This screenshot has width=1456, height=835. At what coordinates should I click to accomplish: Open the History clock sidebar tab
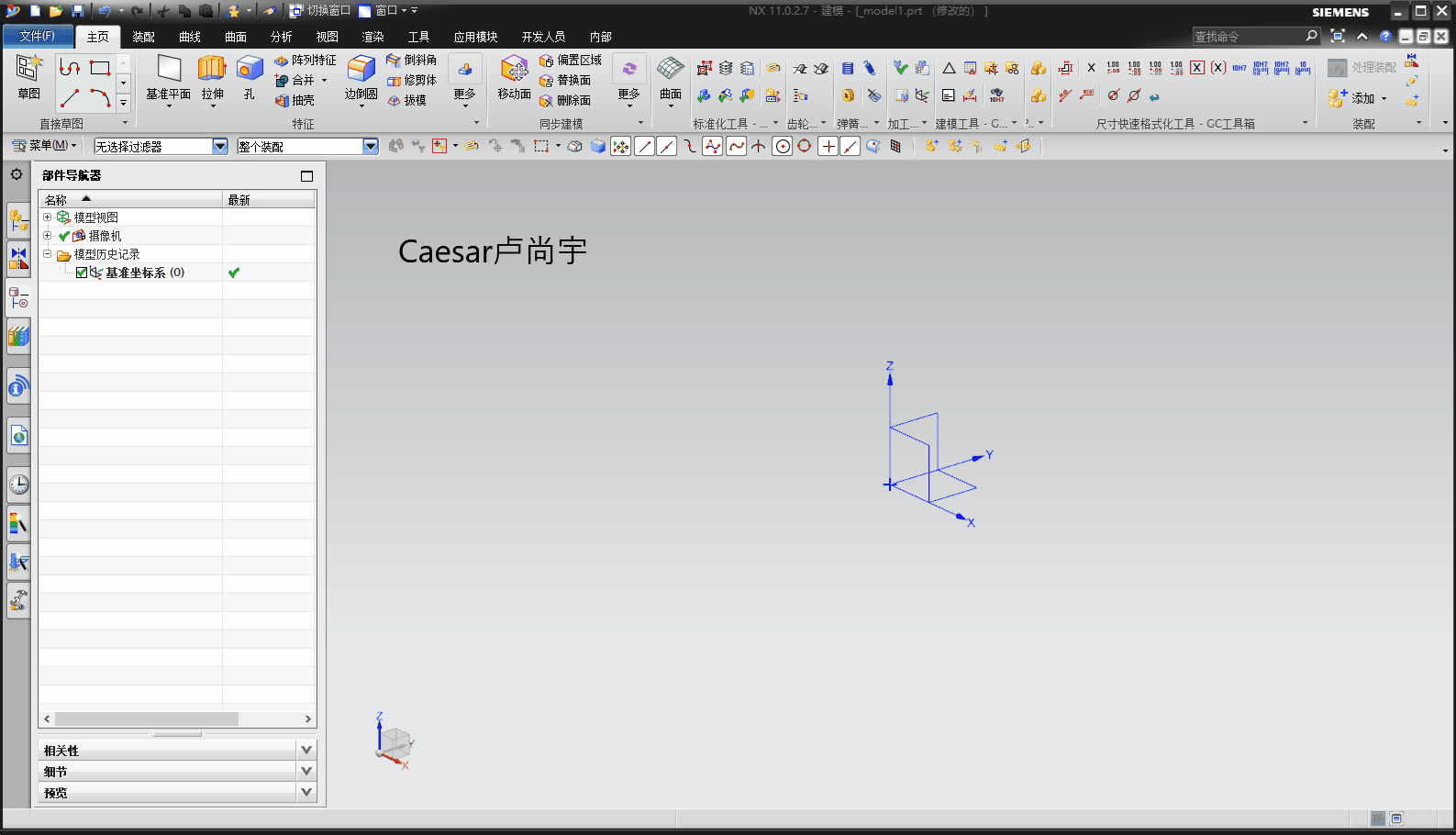point(18,484)
